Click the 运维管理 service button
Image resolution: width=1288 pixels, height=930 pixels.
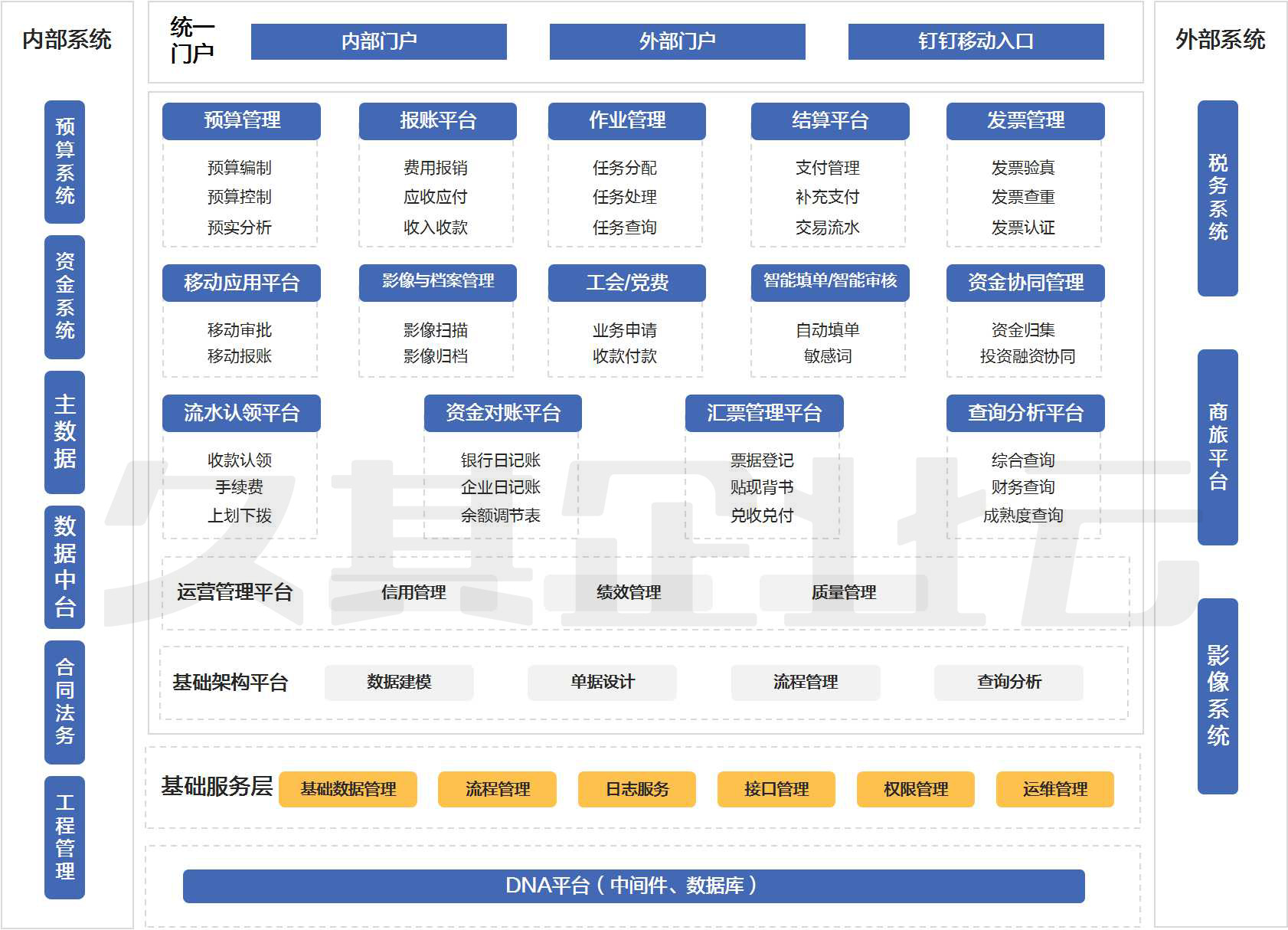click(1054, 789)
